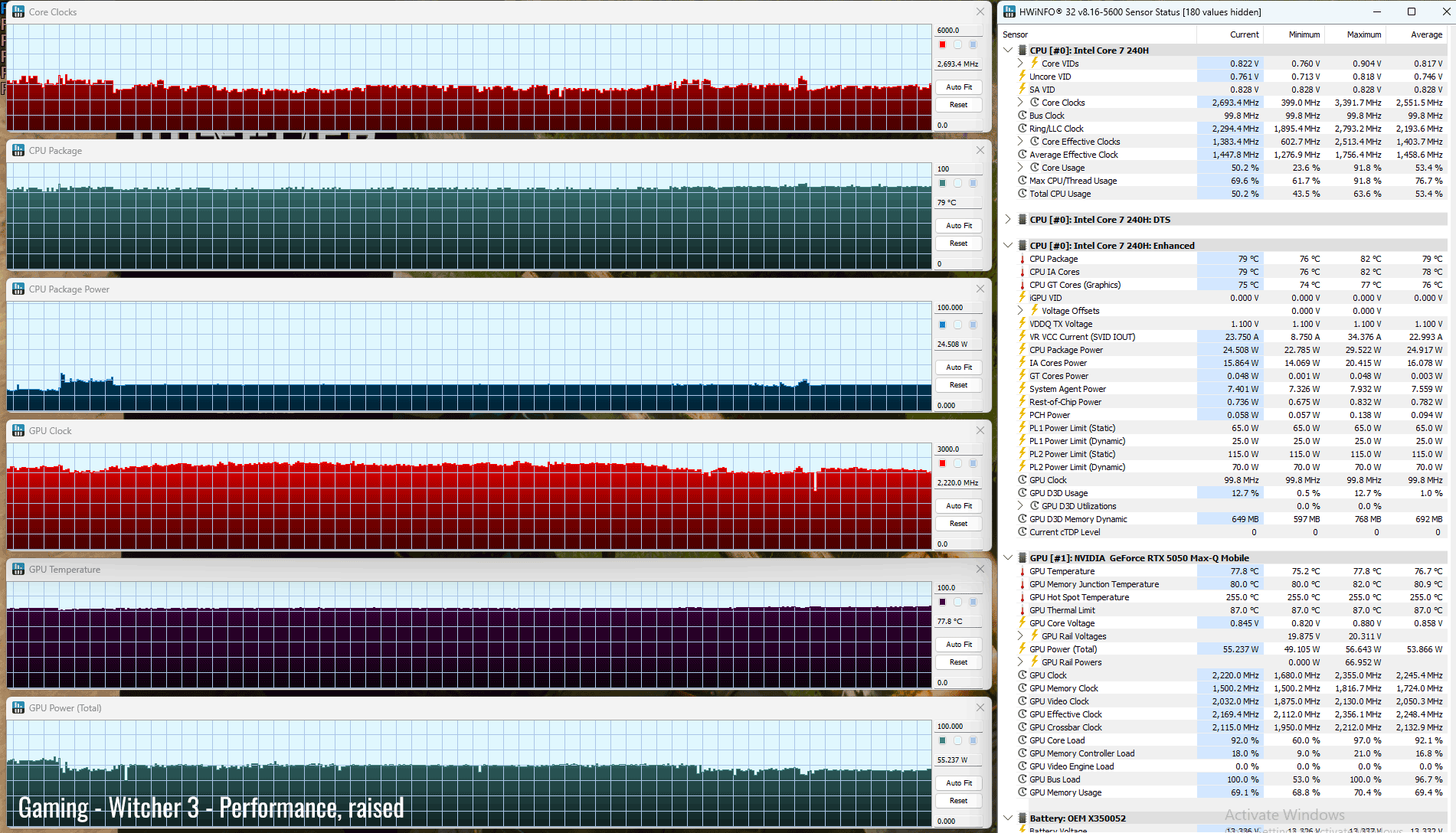Screen dimensions: 1456x833
Task: Expand the GPU D3D Utilizations sub-items
Action: pyautogui.click(x=1020, y=506)
